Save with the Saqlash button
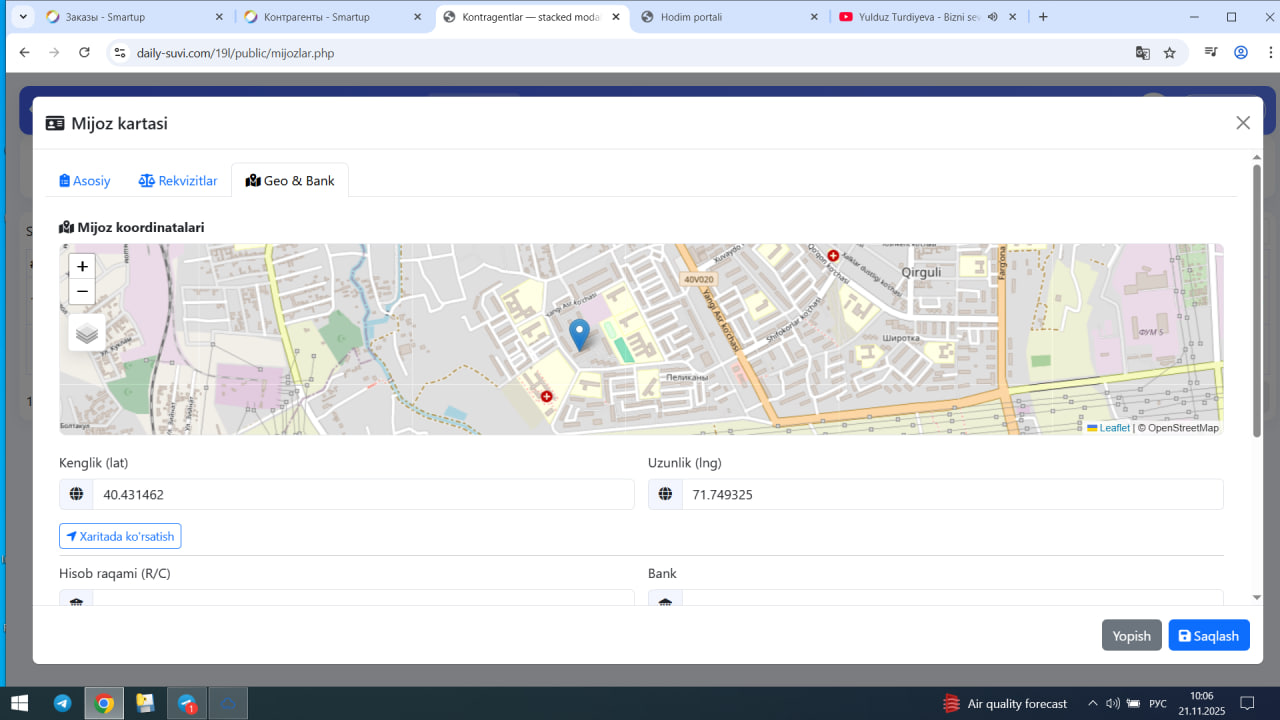 click(1208, 636)
